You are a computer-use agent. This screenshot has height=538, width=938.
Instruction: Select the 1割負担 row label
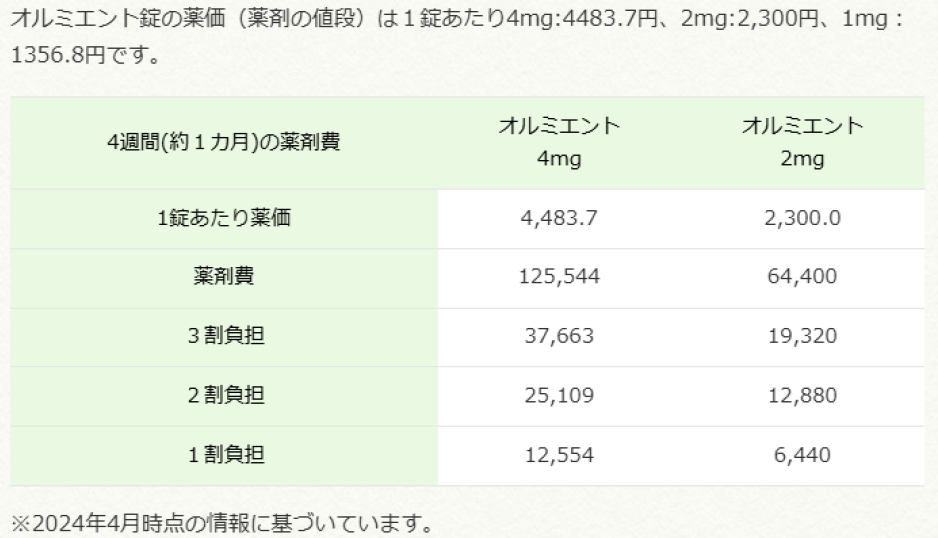point(224,455)
